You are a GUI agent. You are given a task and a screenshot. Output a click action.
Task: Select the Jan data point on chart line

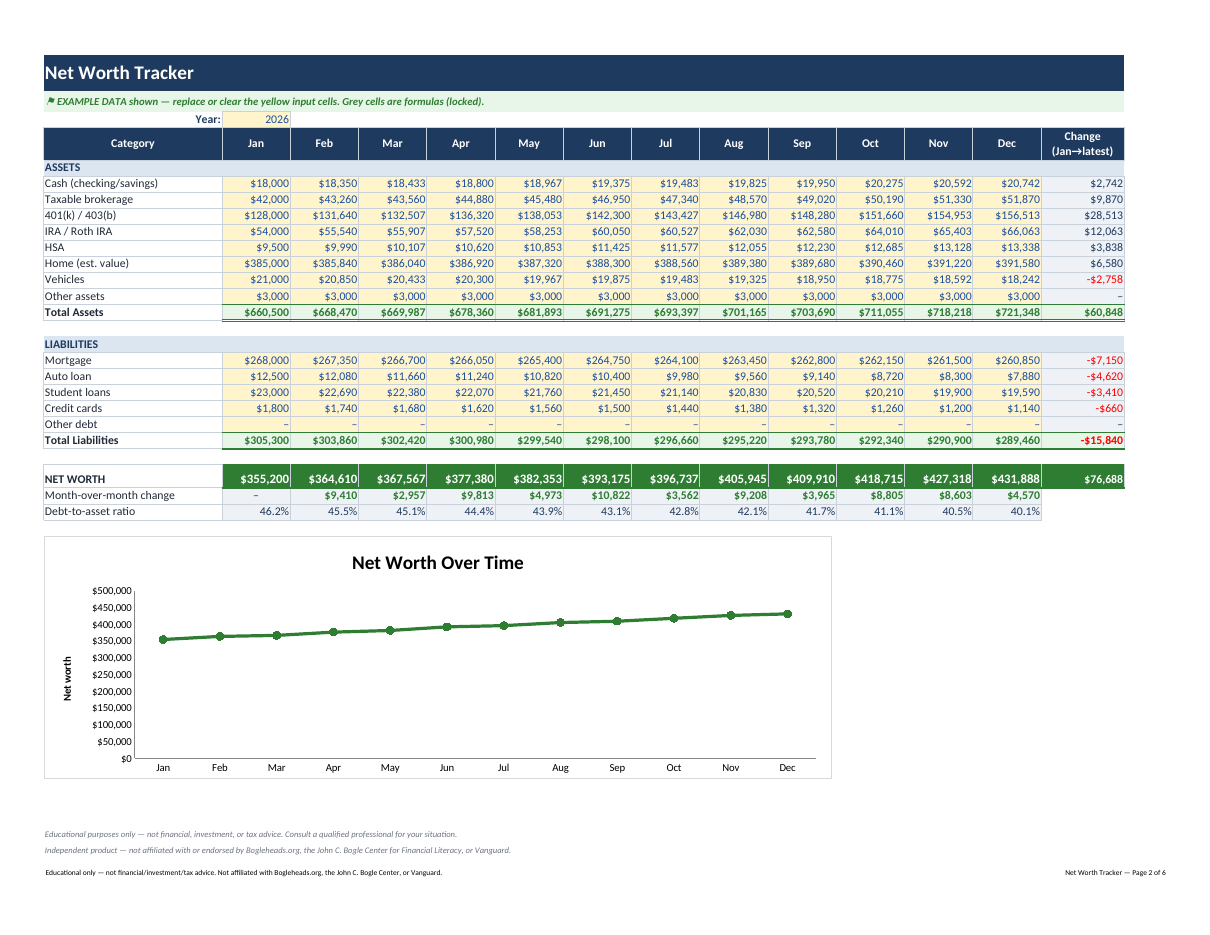163,639
